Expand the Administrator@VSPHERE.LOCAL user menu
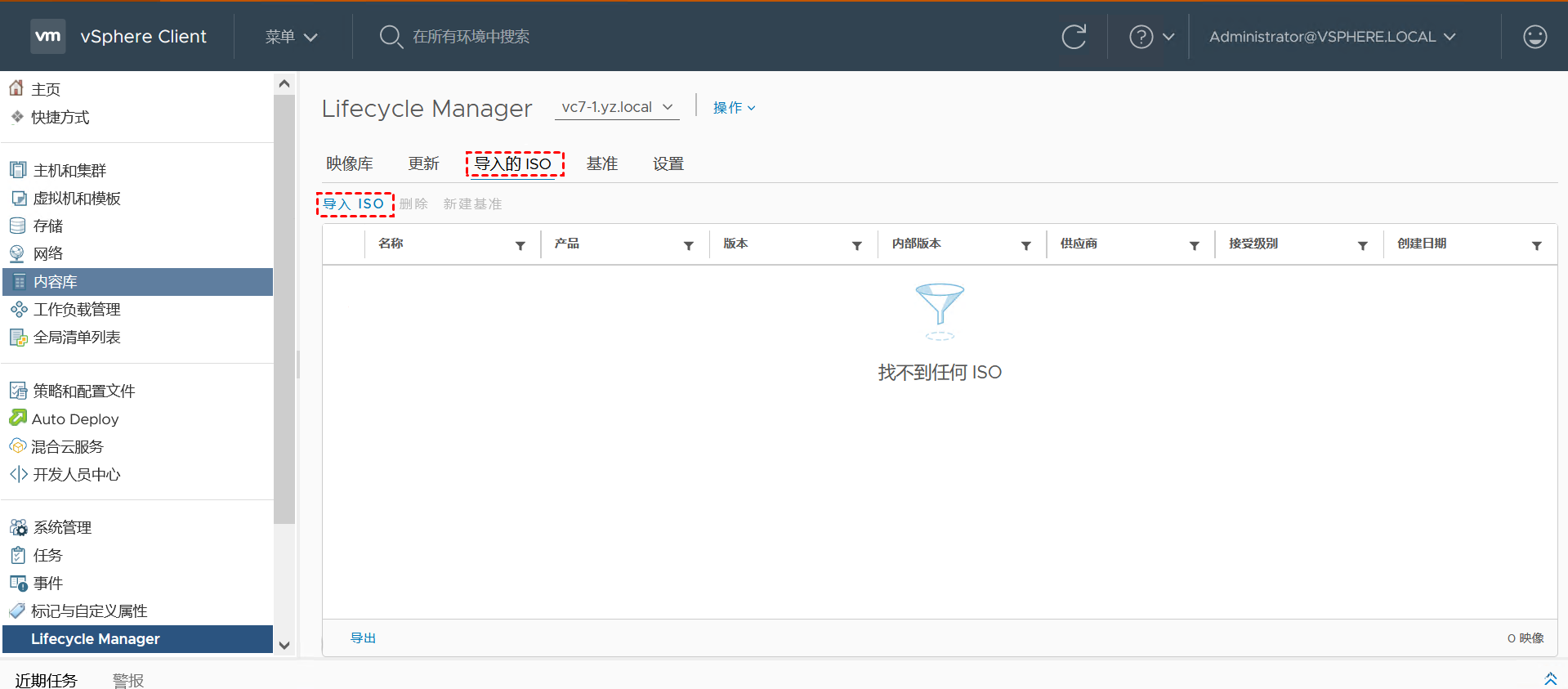The image size is (1568, 689). pyautogui.click(x=1332, y=37)
